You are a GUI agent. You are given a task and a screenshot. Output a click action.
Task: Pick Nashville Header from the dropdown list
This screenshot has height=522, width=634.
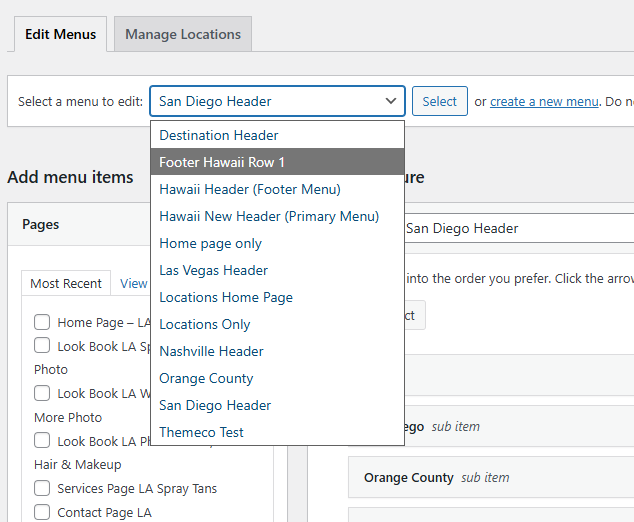211,351
